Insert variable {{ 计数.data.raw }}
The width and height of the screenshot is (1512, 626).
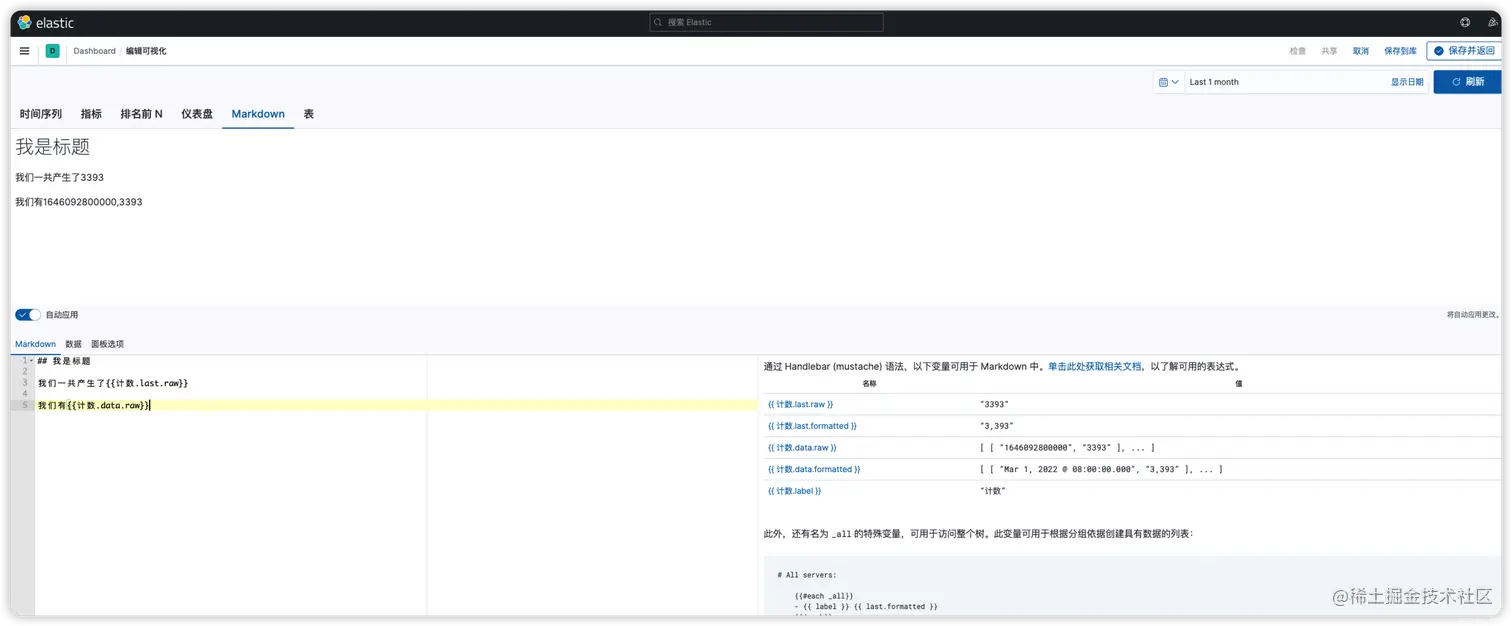(x=802, y=448)
